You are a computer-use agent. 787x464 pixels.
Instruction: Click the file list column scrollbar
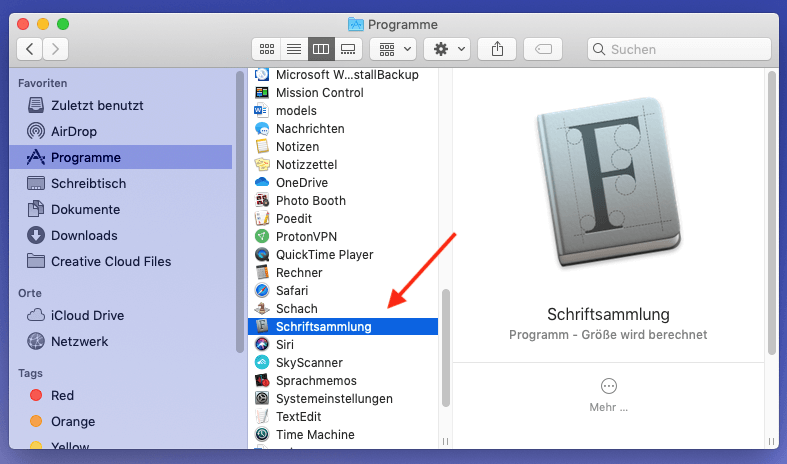(445, 348)
